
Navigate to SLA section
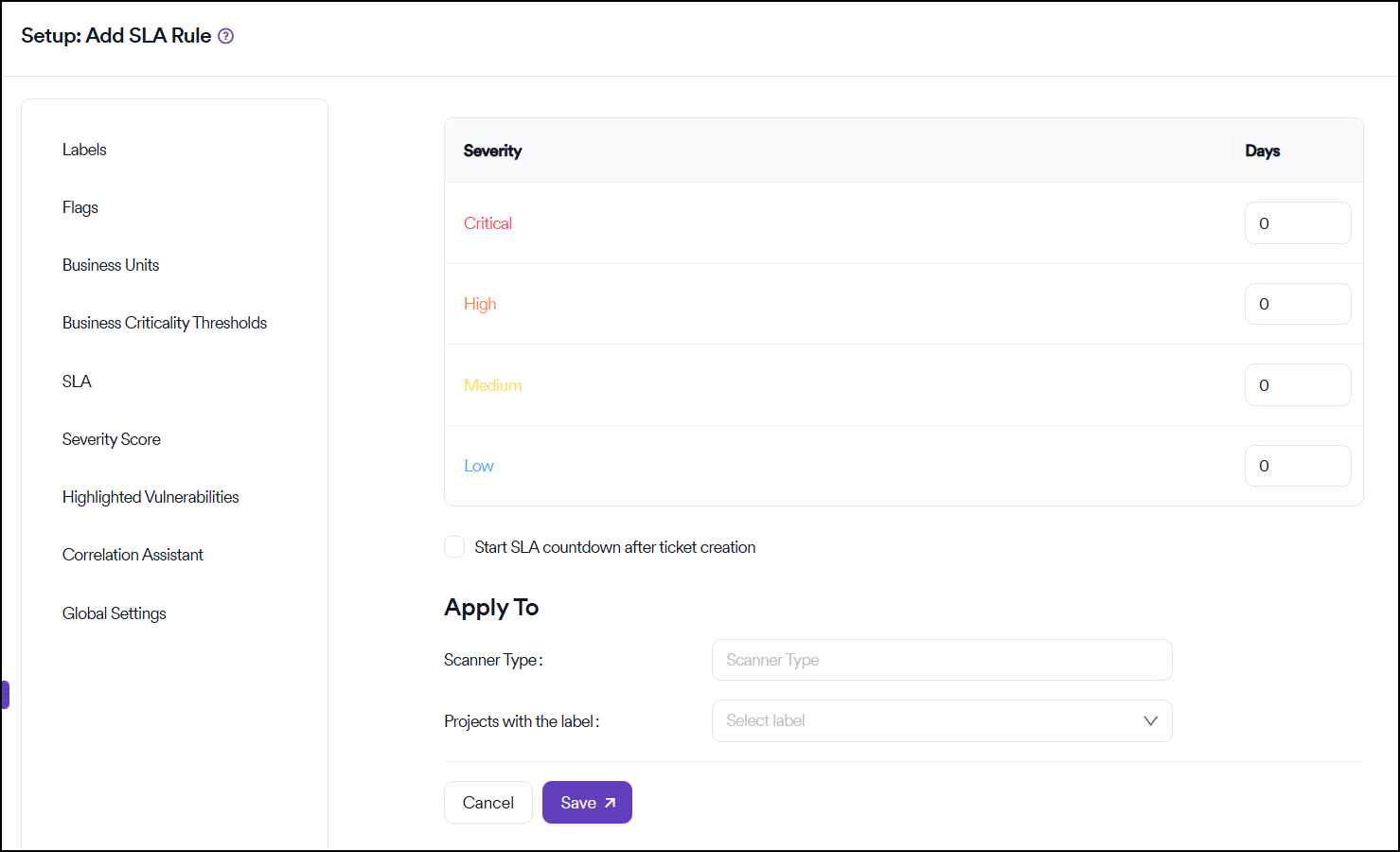pyautogui.click(x=77, y=382)
